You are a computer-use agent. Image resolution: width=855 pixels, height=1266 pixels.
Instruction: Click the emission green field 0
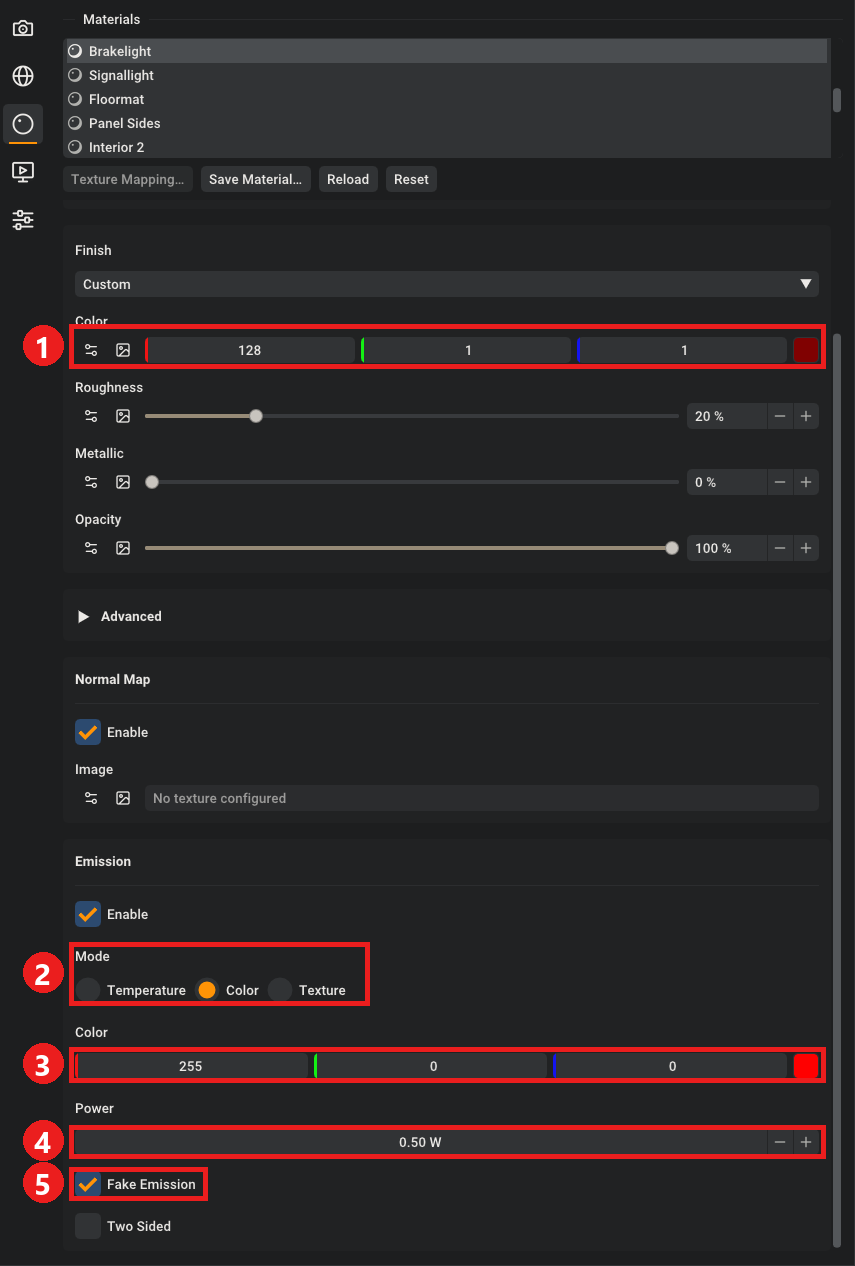click(x=431, y=1066)
